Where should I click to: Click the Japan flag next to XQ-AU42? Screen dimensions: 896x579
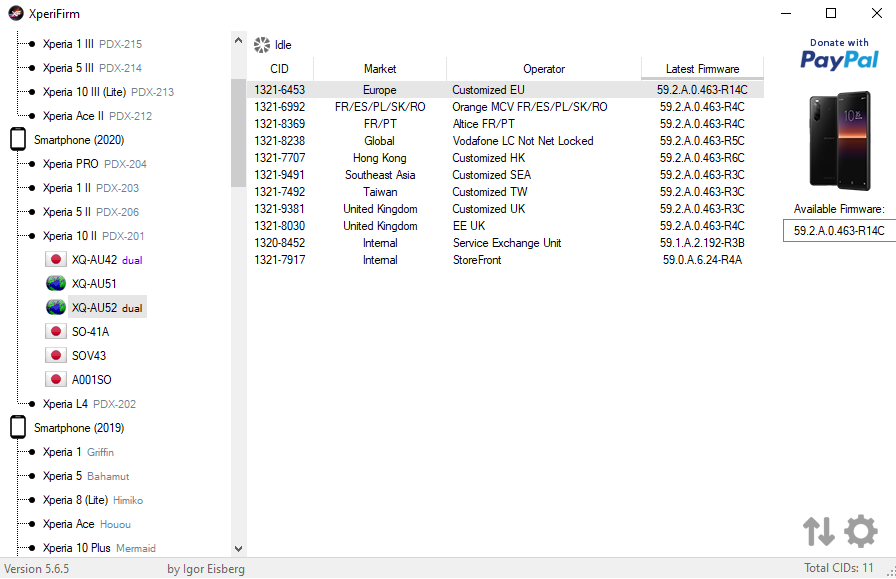click(x=55, y=259)
